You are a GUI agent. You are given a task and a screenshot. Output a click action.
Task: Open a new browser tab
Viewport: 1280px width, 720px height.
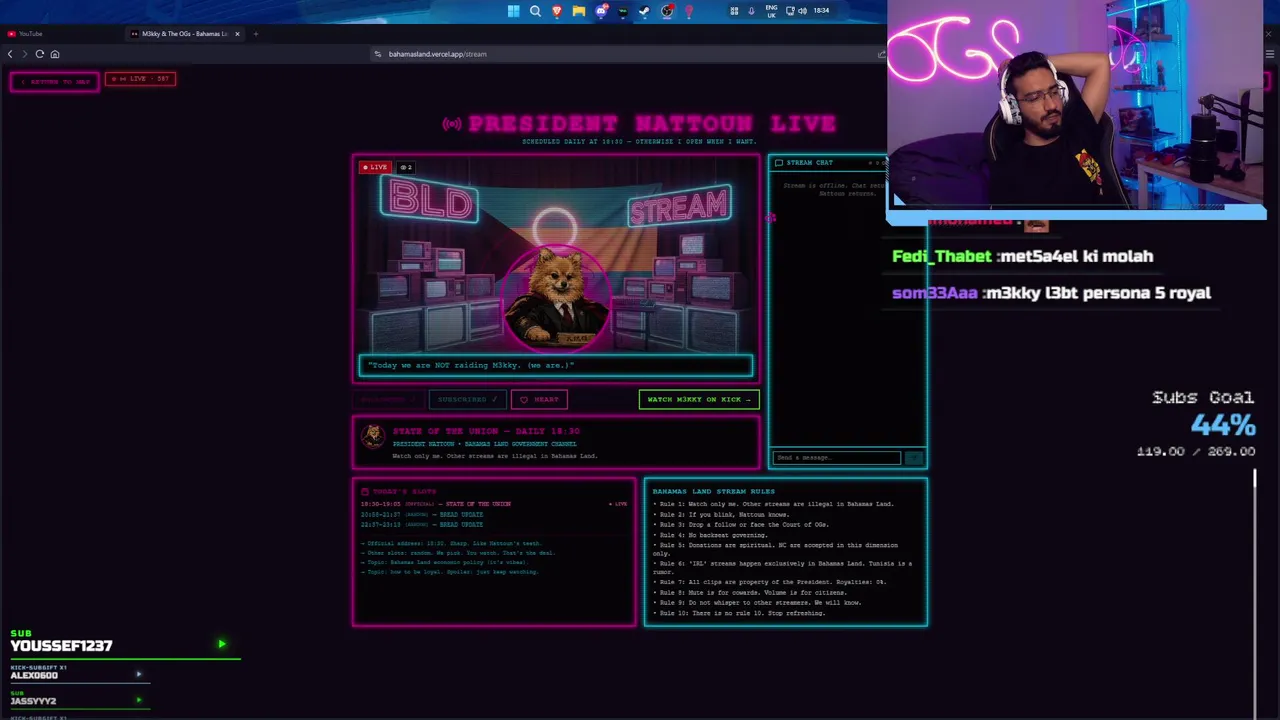(255, 34)
